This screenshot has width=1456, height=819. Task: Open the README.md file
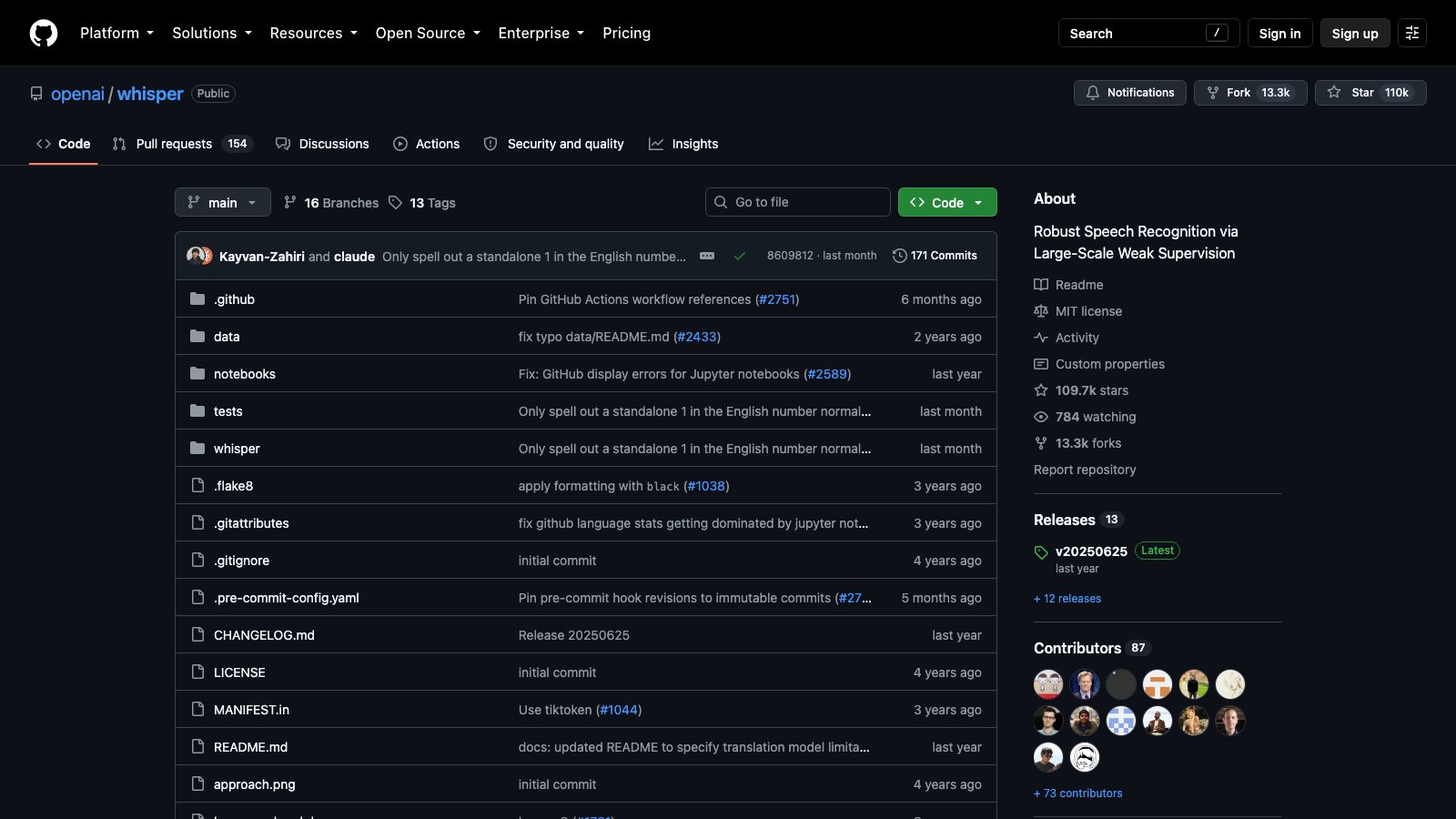tap(250, 747)
